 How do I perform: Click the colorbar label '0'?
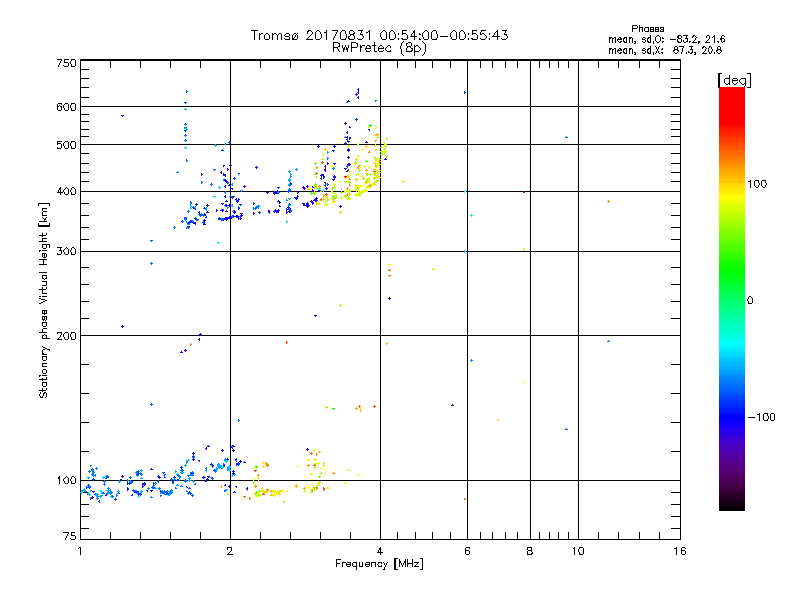point(750,300)
